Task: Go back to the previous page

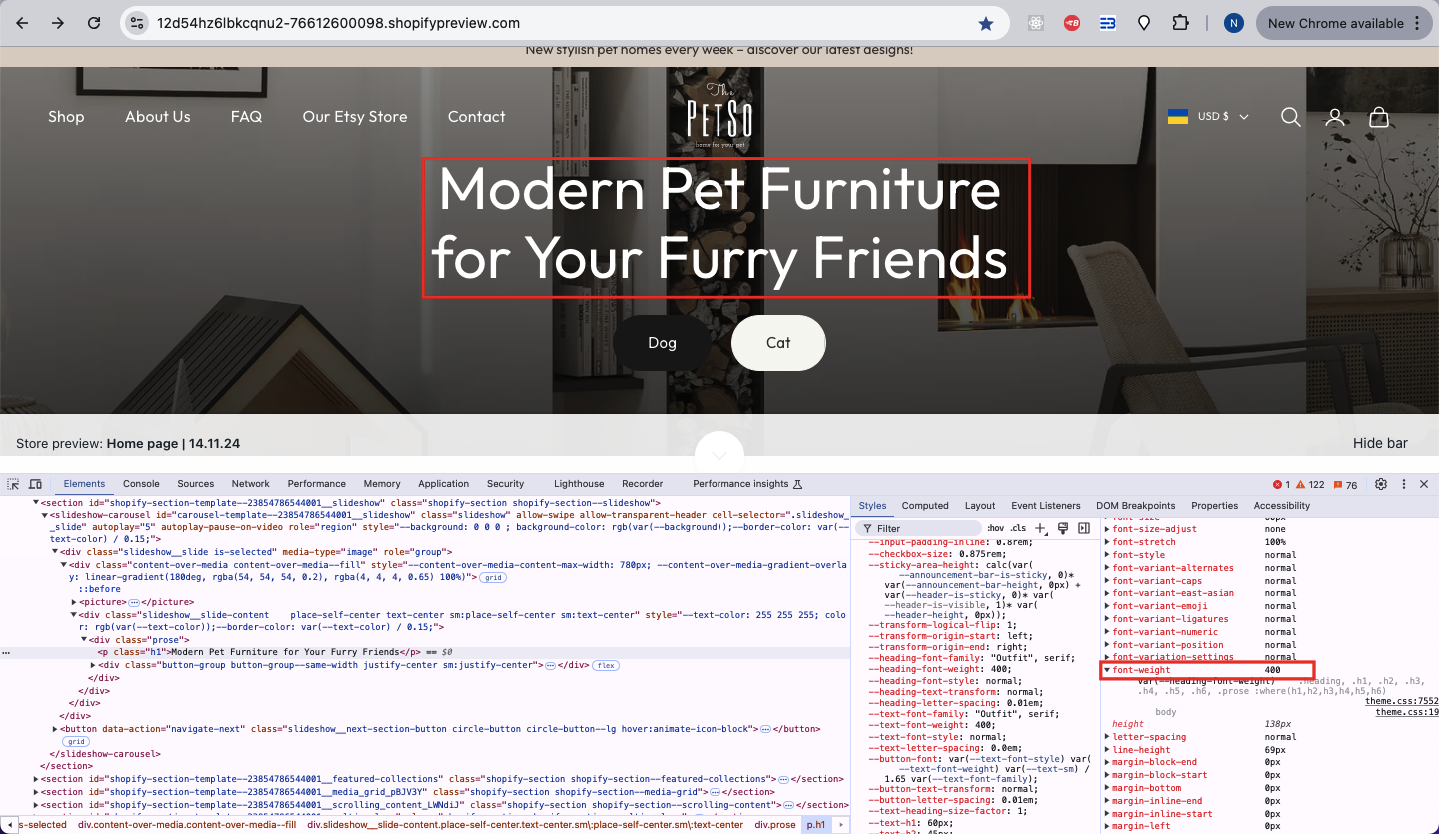Action: 22,23
